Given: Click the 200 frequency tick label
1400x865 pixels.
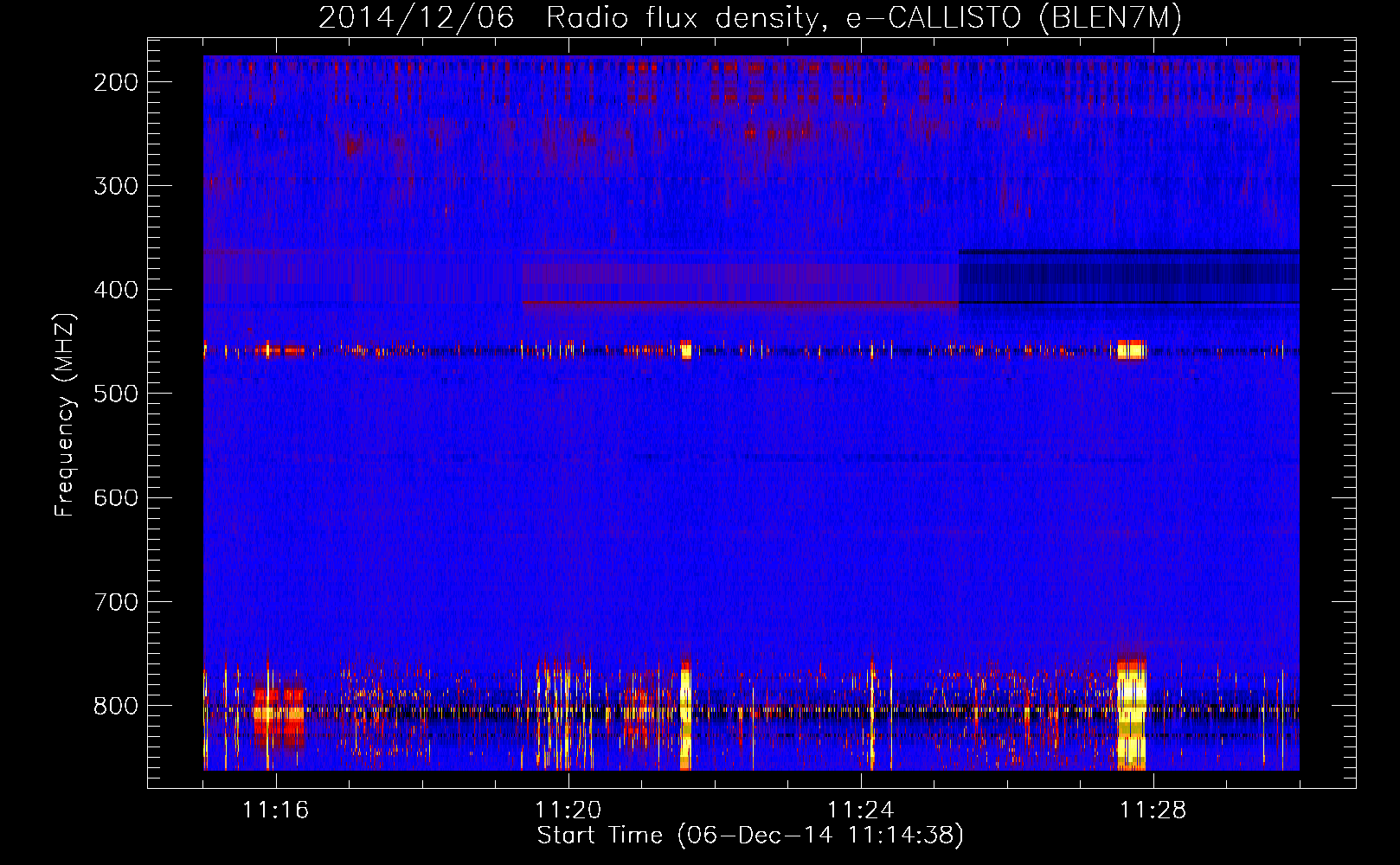Looking at the screenshot, I should coord(116,82).
